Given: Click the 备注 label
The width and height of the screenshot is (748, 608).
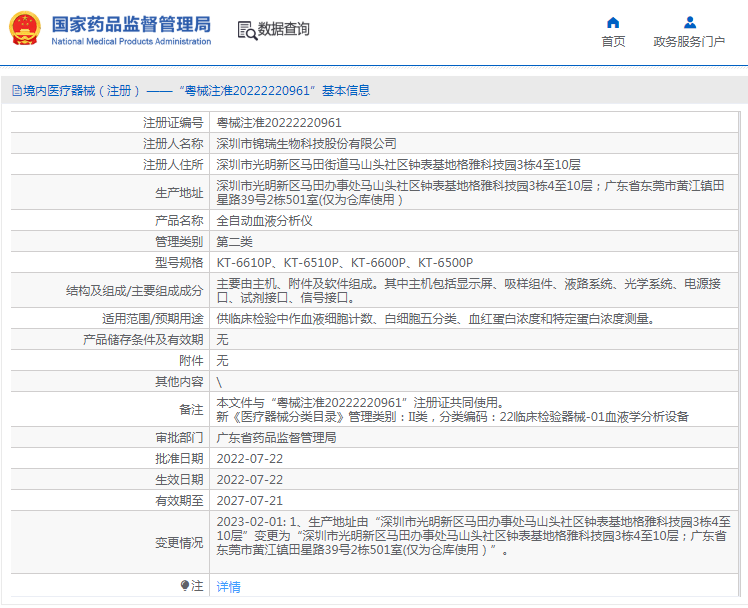Looking at the screenshot, I should coord(191,410).
